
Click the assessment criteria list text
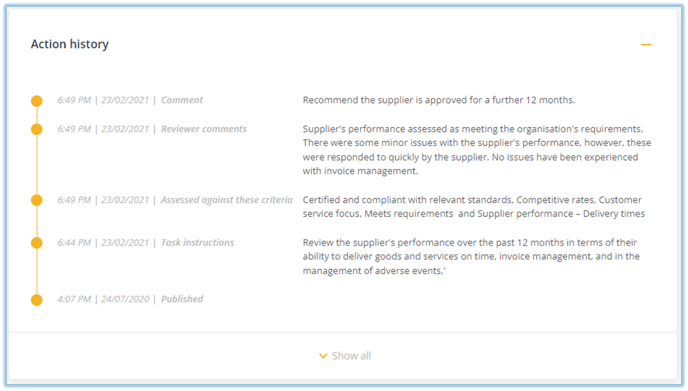[474, 207]
